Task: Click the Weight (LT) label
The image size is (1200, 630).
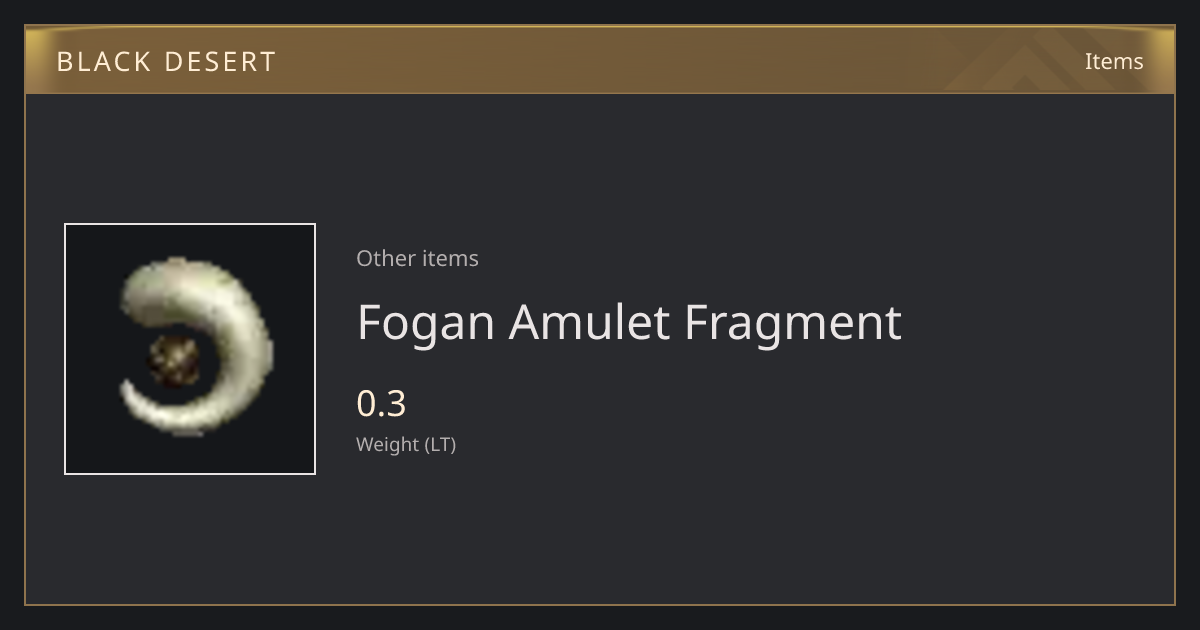Action: (406, 445)
